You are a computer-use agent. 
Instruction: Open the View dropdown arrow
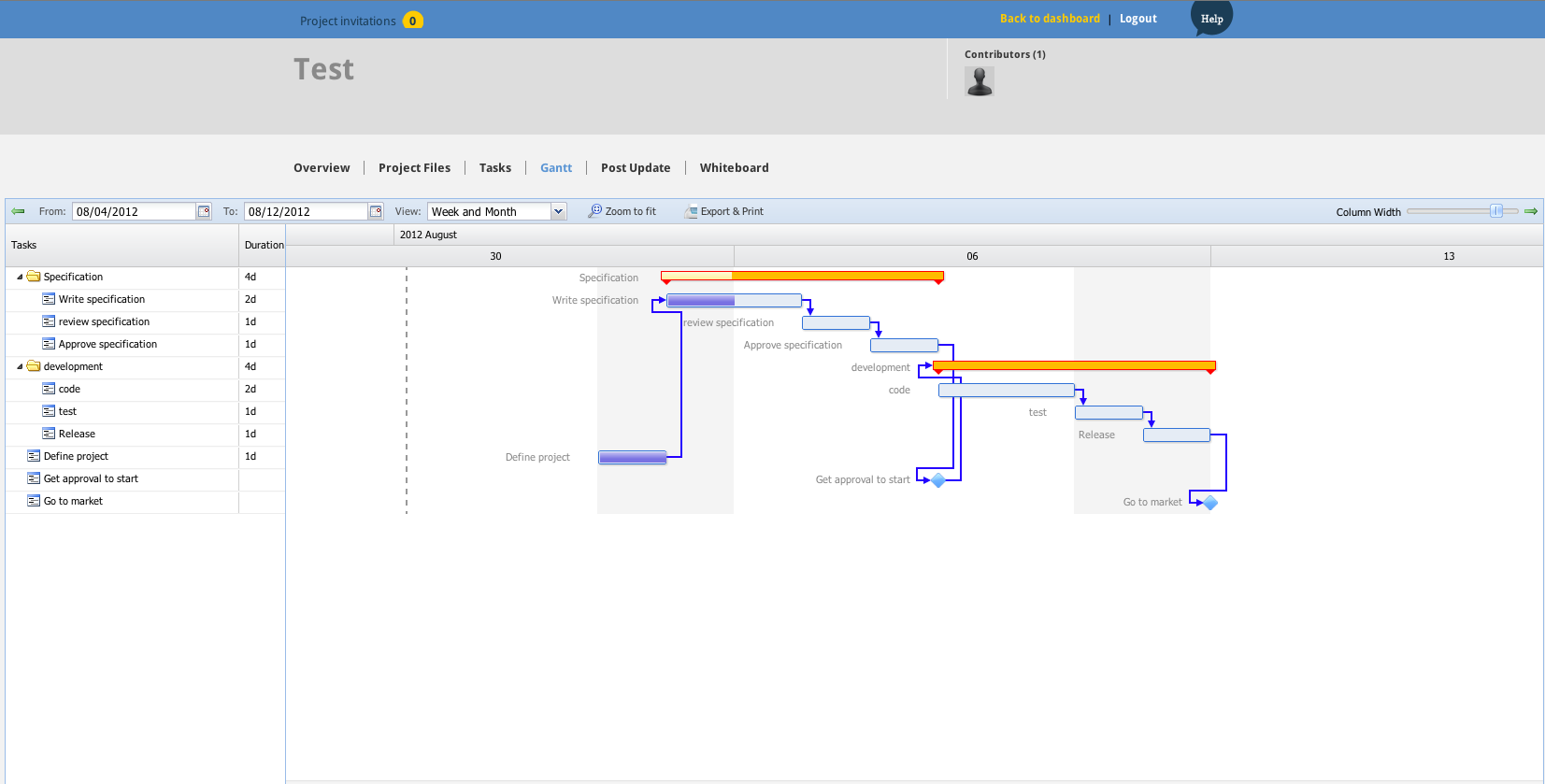[558, 211]
